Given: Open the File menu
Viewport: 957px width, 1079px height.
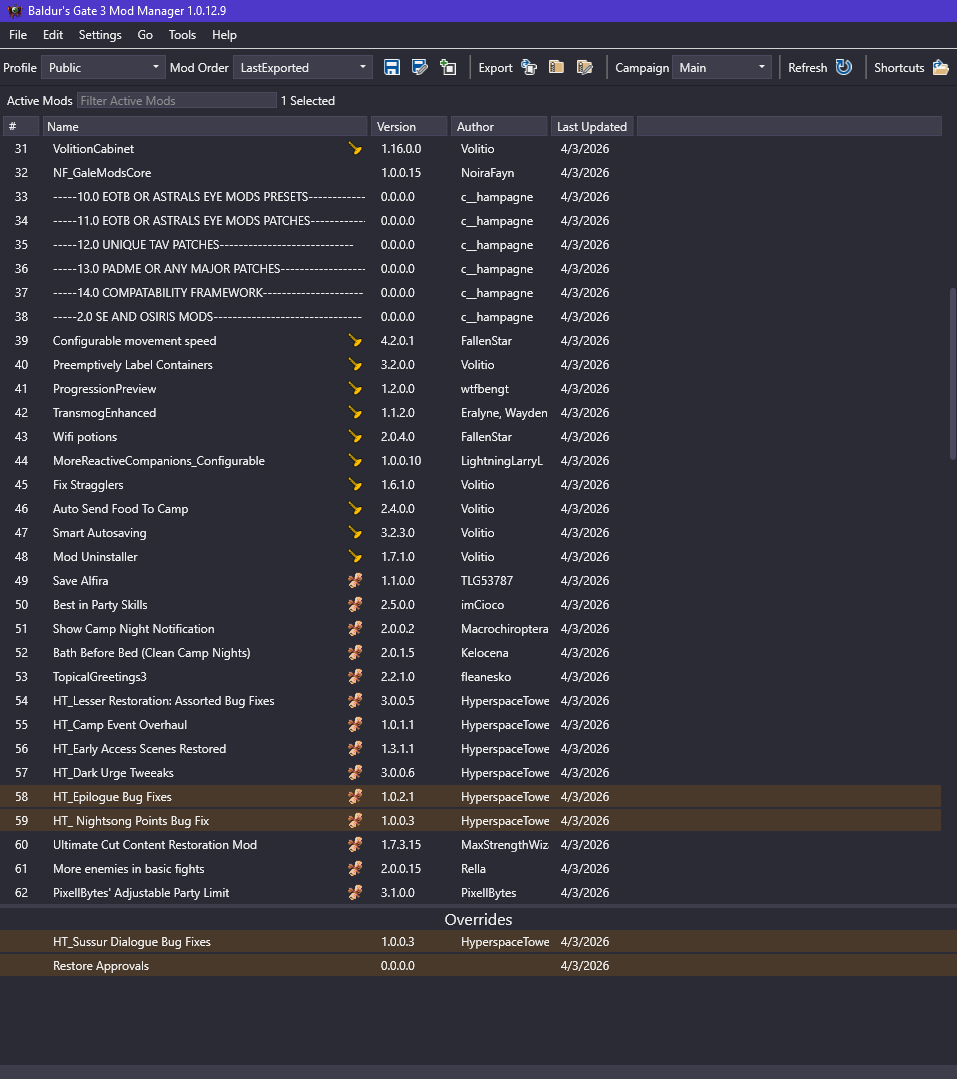Looking at the screenshot, I should pyautogui.click(x=18, y=34).
